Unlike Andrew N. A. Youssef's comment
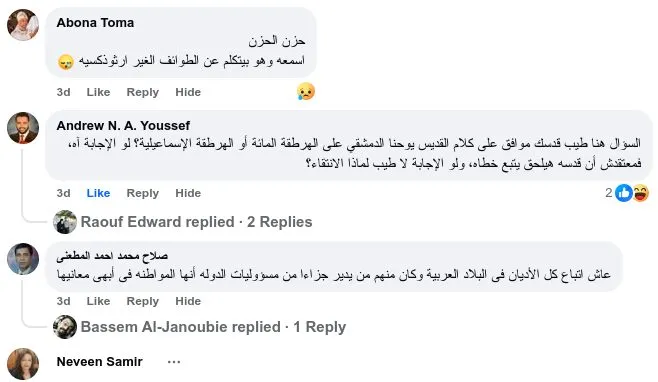658x382 pixels. 98,193
